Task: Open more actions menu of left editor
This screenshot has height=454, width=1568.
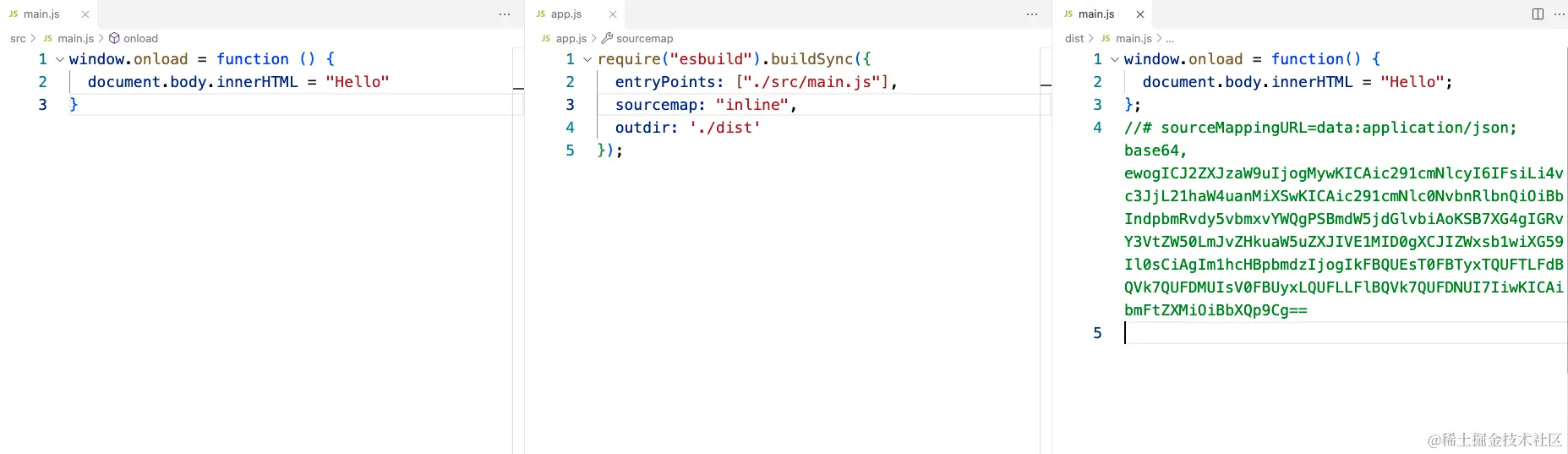Action: coord(505,14)
